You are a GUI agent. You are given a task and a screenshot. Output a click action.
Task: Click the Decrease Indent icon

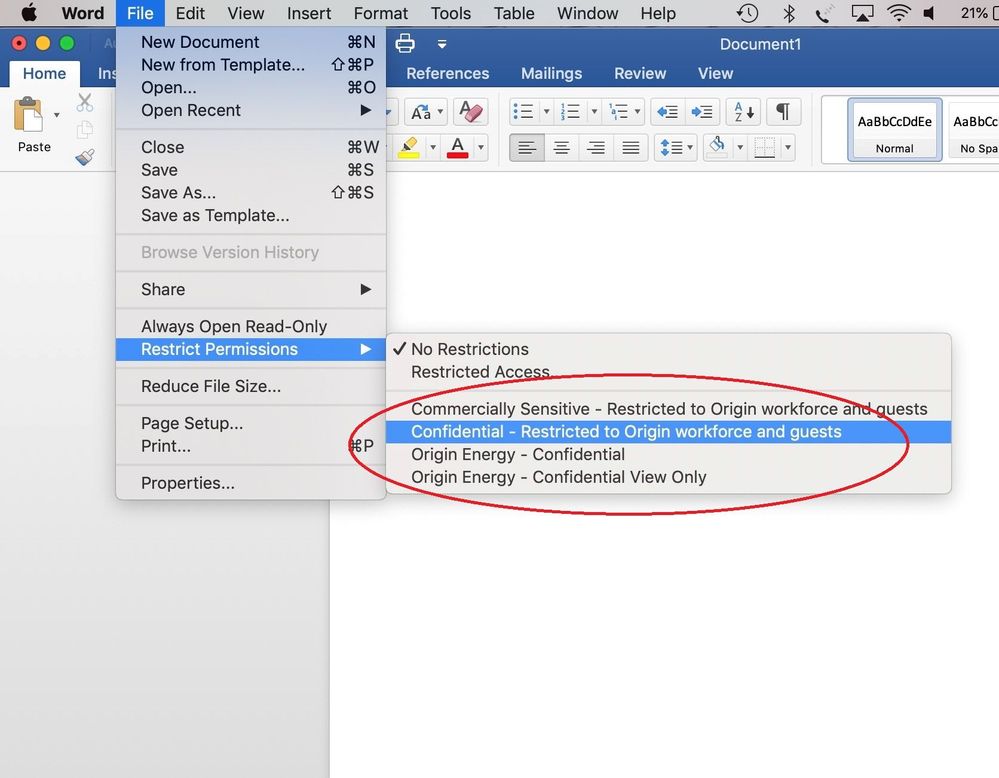(667, 112)
